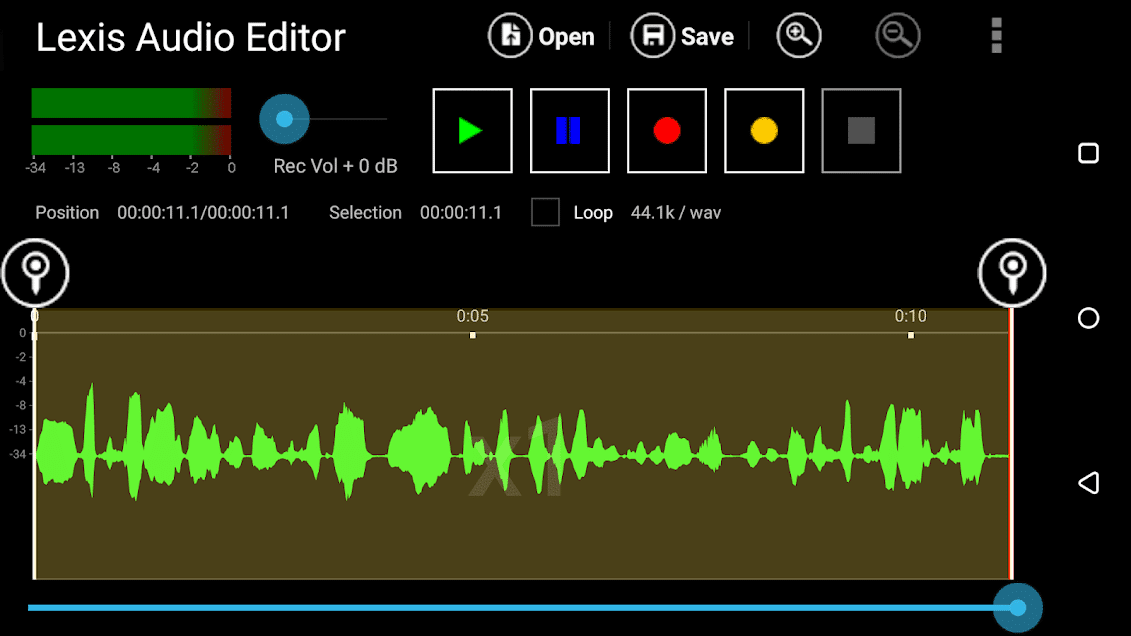Tap the Android Back navigation button

point(1088,483)
